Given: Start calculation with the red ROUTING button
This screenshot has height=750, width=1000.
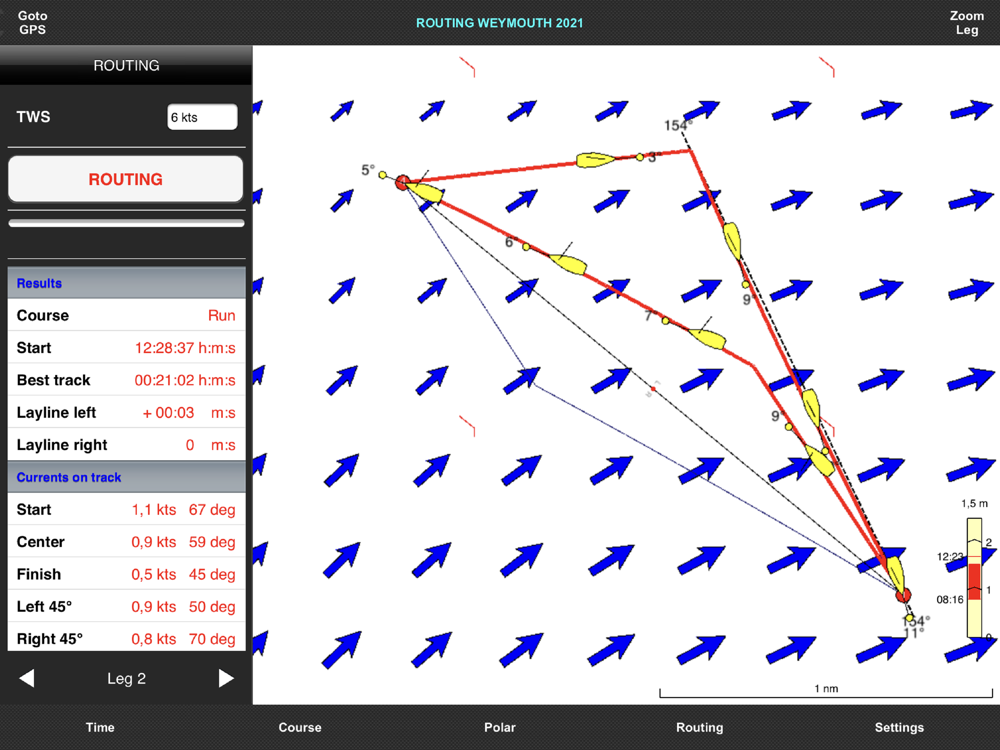Looking at the screenshot, I should 126,179.
